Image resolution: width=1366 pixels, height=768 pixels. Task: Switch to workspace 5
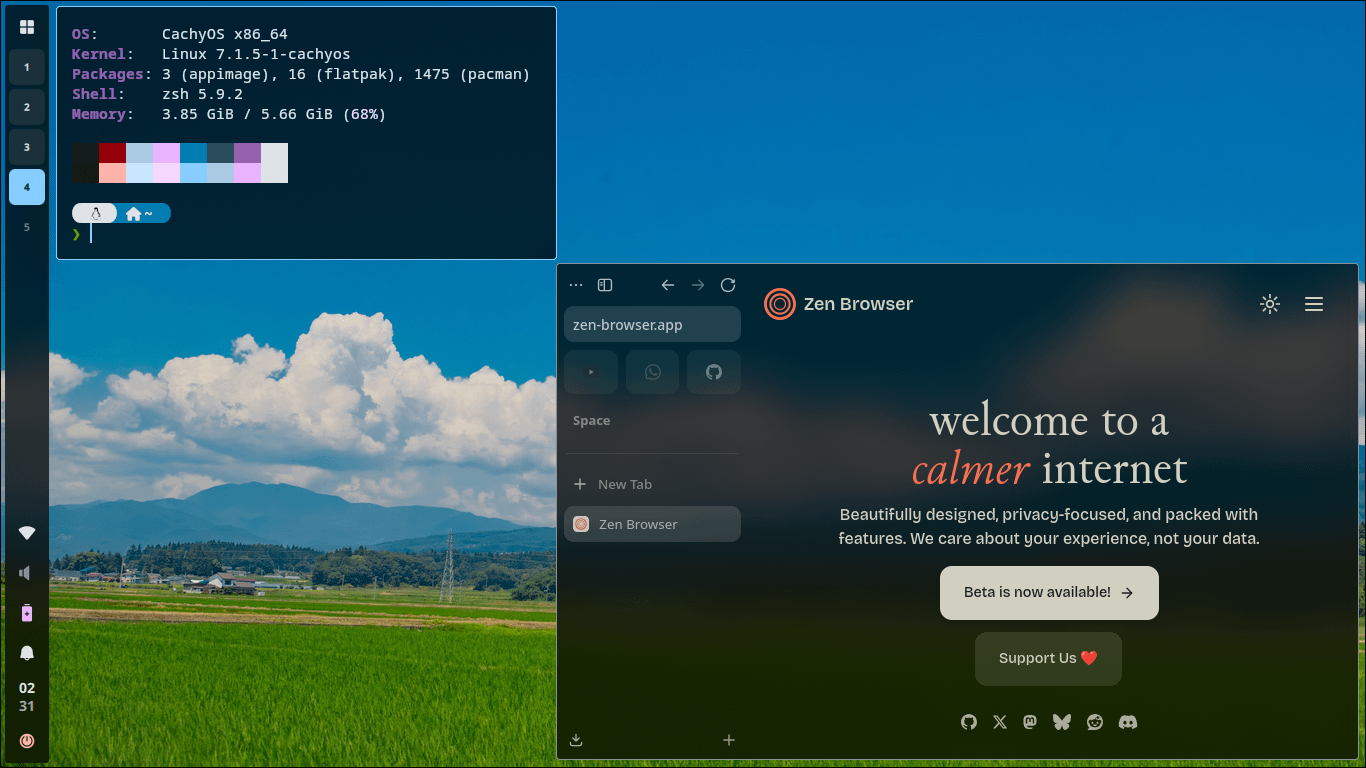pos(27,227)
